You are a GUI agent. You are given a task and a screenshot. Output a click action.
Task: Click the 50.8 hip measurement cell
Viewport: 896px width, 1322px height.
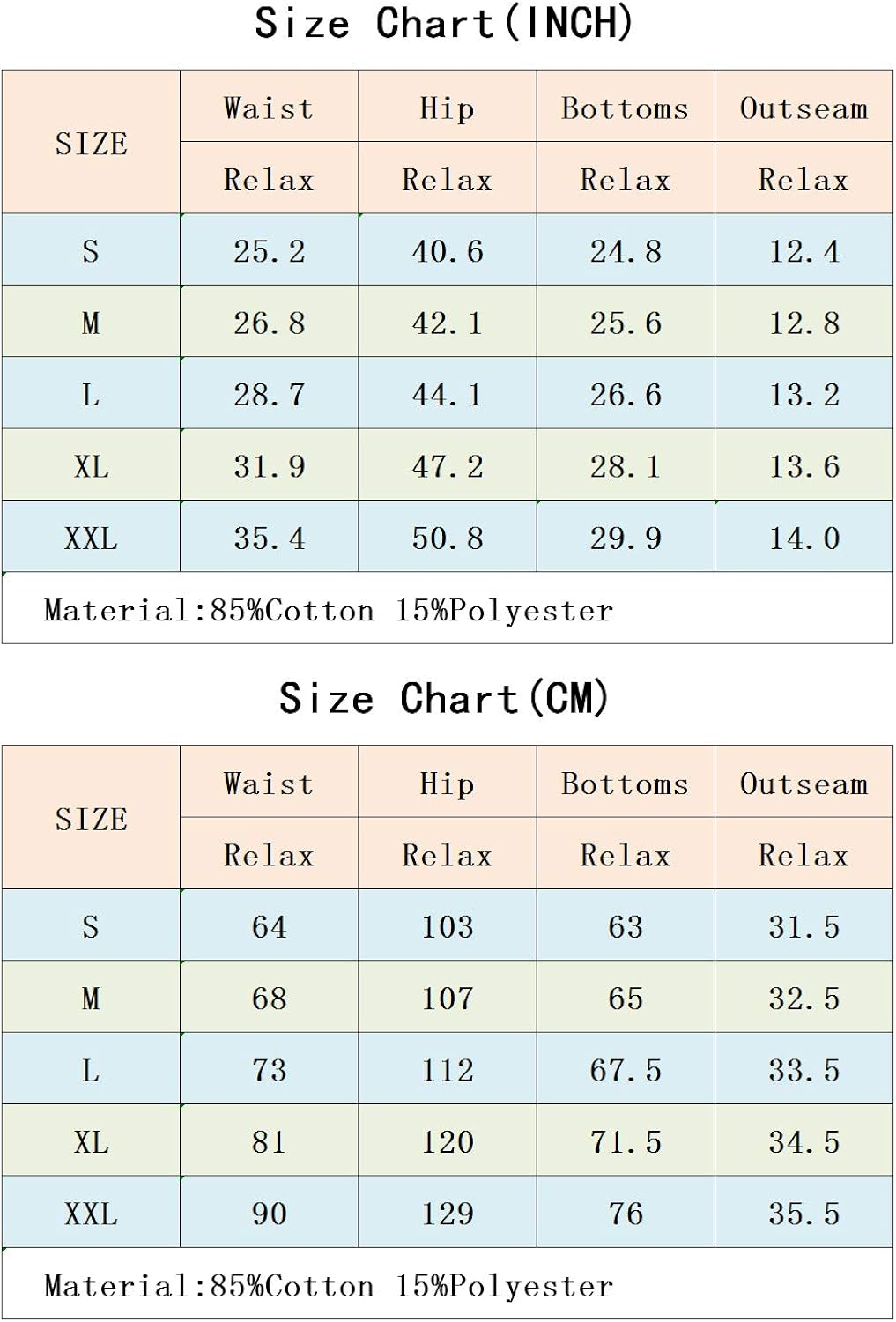pyautogui.click(x=447, y=538)
